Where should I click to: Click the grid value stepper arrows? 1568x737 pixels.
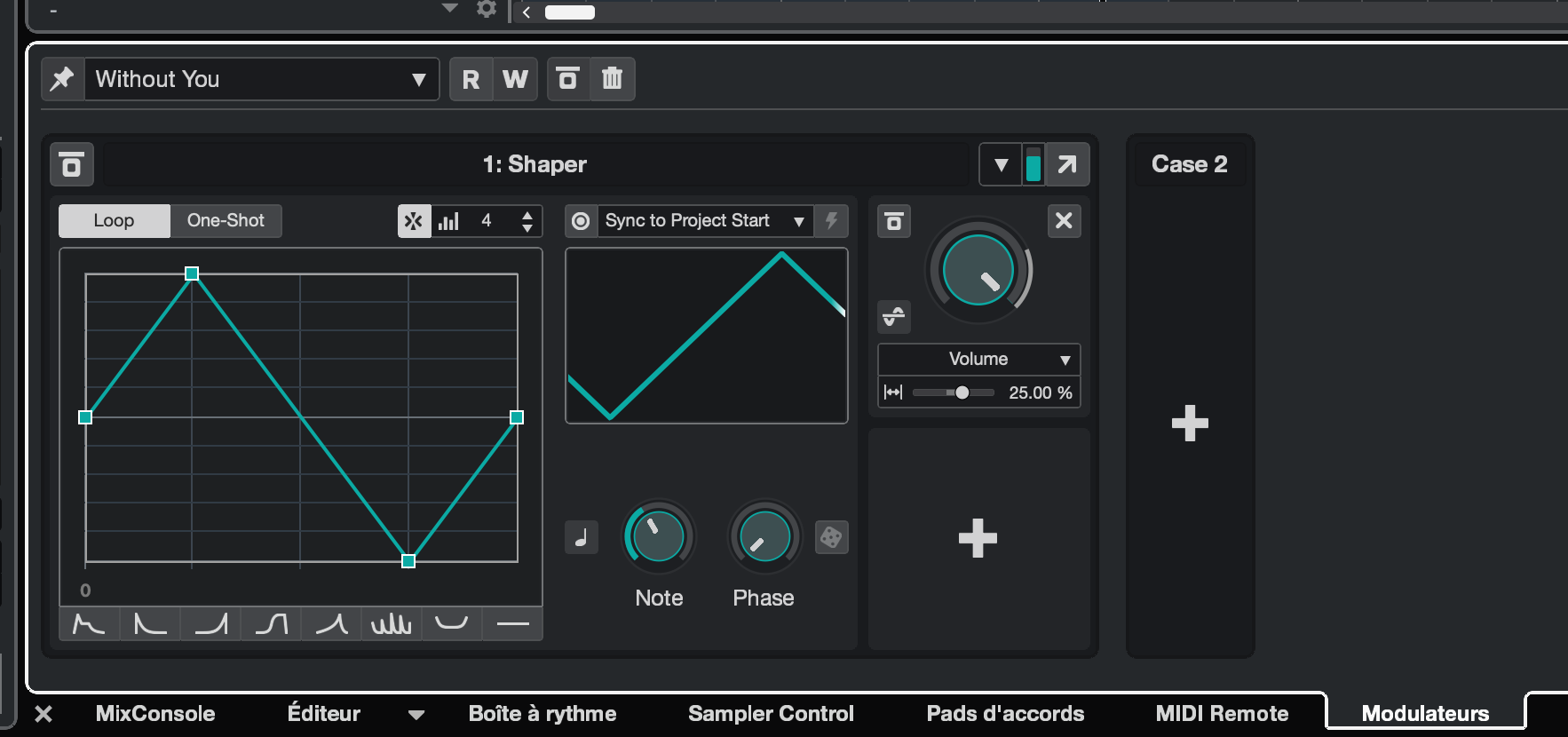527,221
